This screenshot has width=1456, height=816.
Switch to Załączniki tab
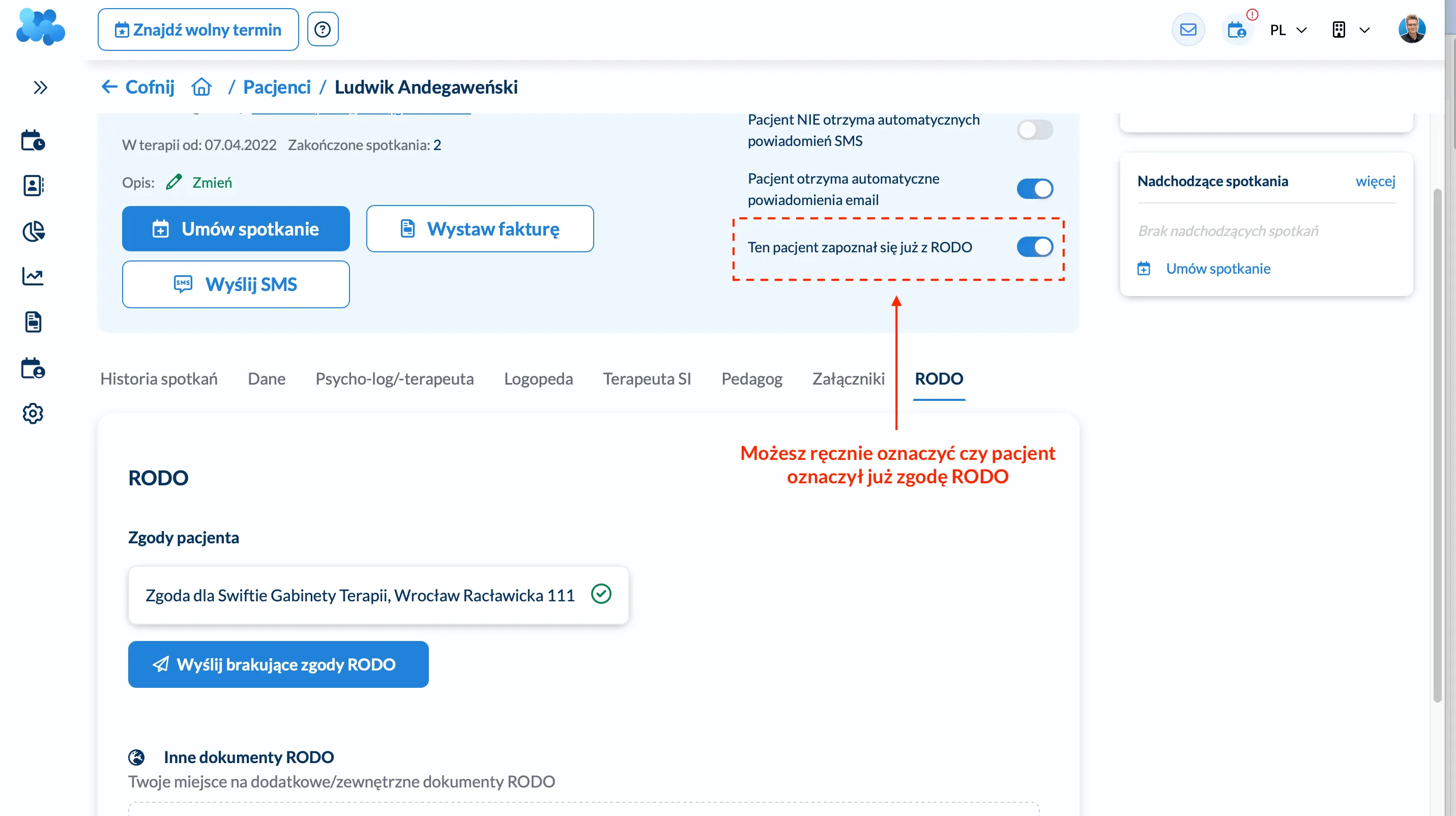click(849, 378)
